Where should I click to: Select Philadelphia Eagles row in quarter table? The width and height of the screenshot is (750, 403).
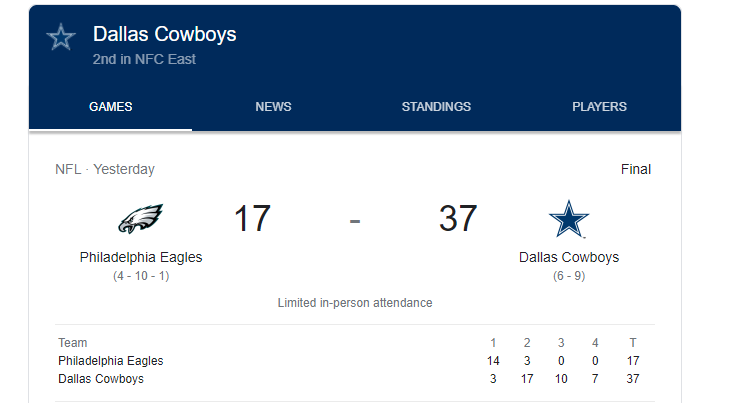point(355,361)
